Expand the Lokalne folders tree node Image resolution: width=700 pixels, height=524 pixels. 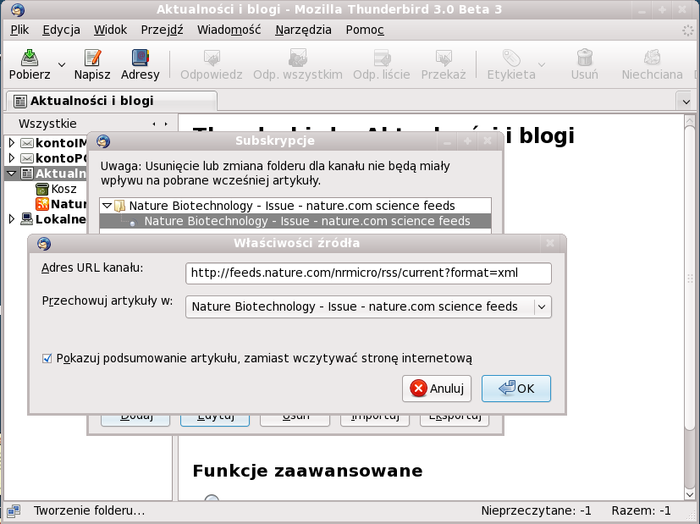click(12, 219)
